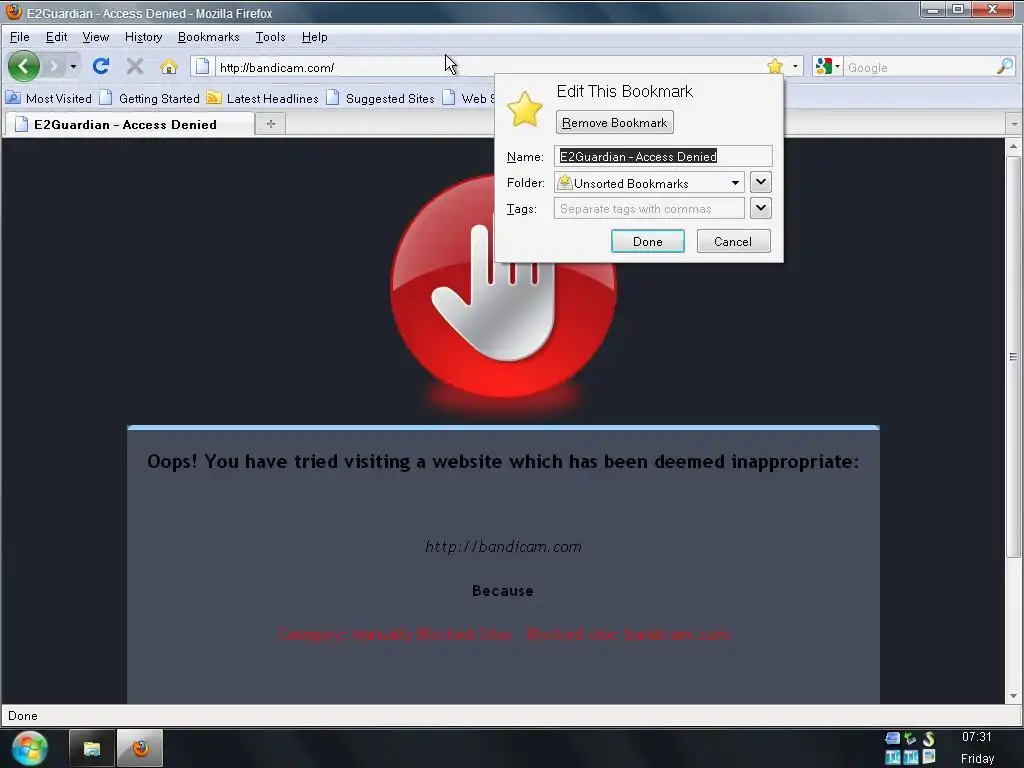Click the Stop loading X icon
Viewport: 1024px width, 768px height.
click(x=135, y=66)
